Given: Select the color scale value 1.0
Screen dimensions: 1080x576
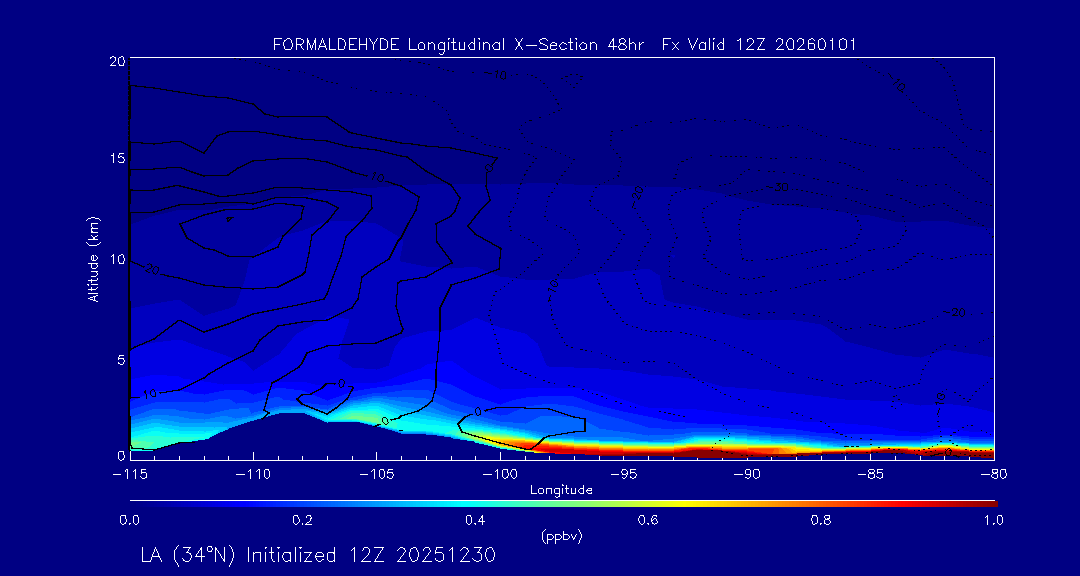Looking at the screenshot, I should coord(993,520).
